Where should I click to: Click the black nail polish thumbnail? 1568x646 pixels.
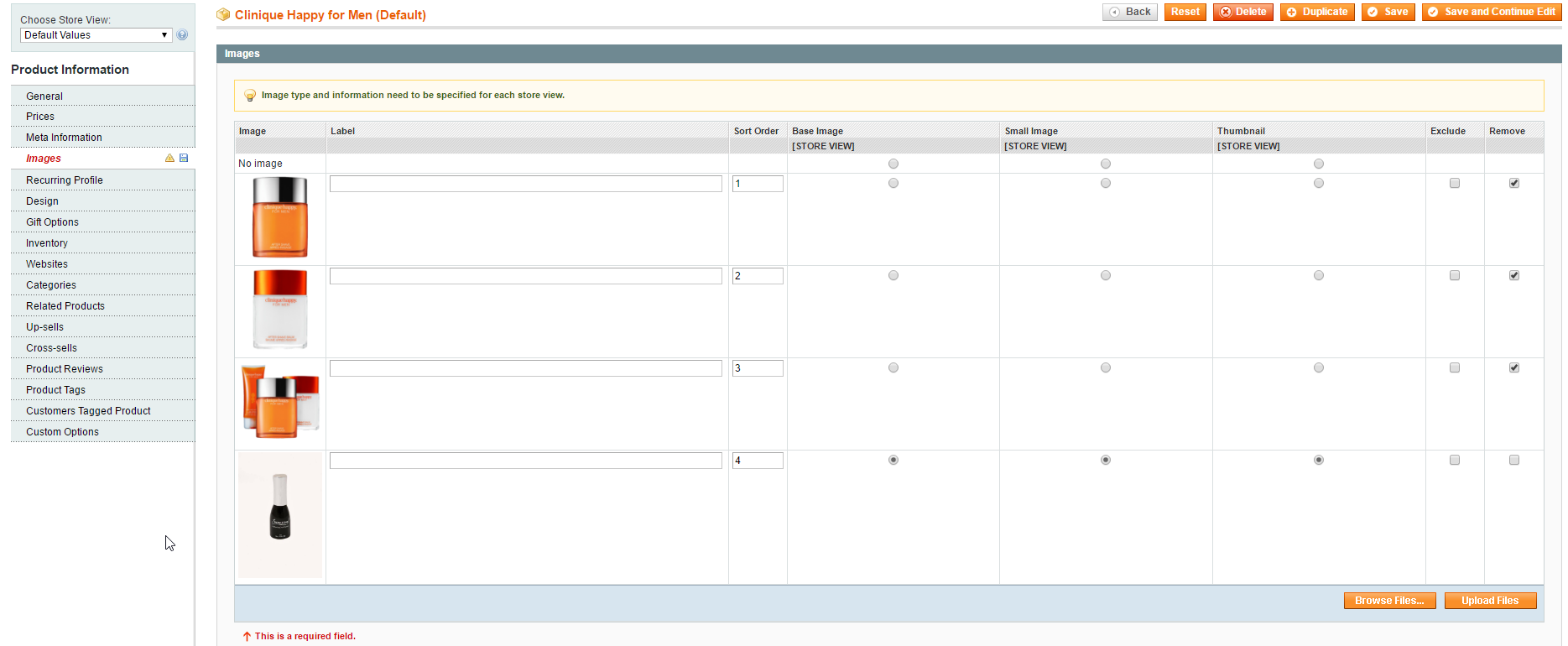[280, 515]
